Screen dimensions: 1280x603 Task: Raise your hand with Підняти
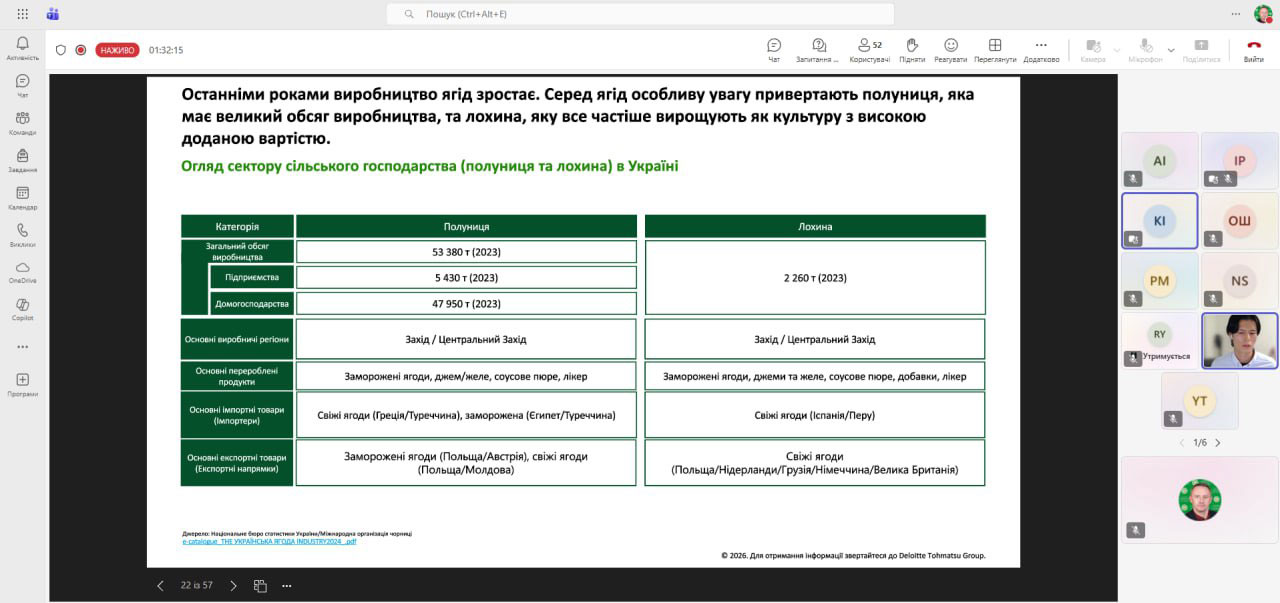click(912, 49)
